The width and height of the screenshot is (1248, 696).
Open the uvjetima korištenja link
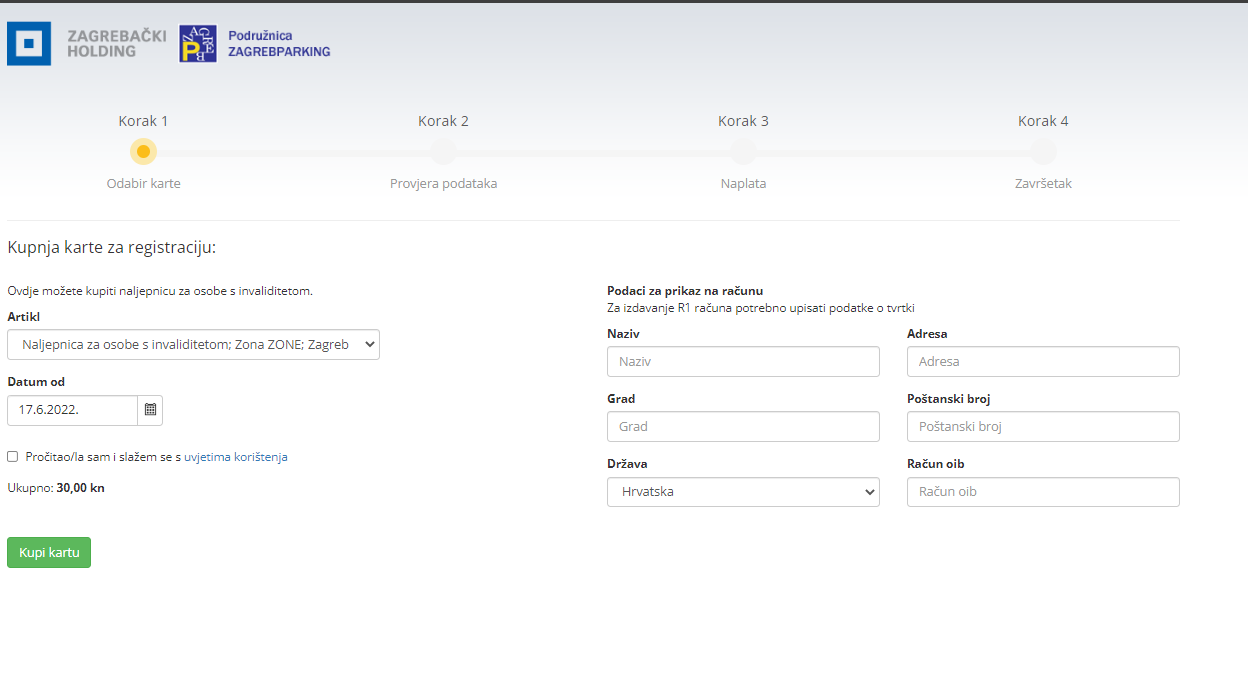[236, 457]
